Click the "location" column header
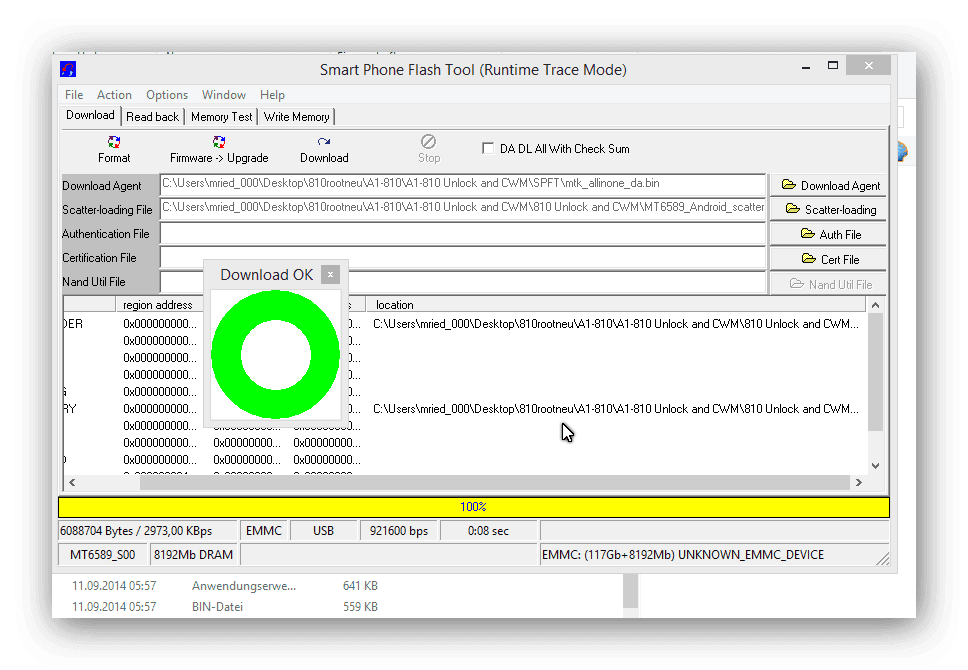 (x=615, y=304)
